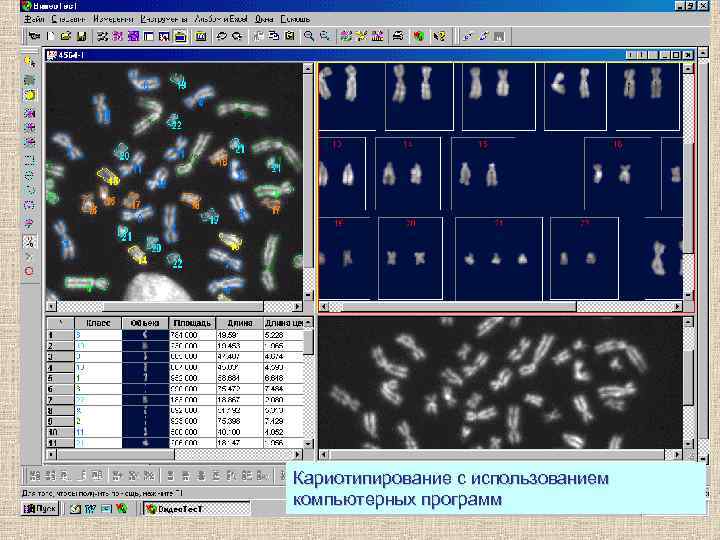The height and width of the screenshot is (540, 720).
Task: Select row 5 header in measurements table
Action: [60, 378]
